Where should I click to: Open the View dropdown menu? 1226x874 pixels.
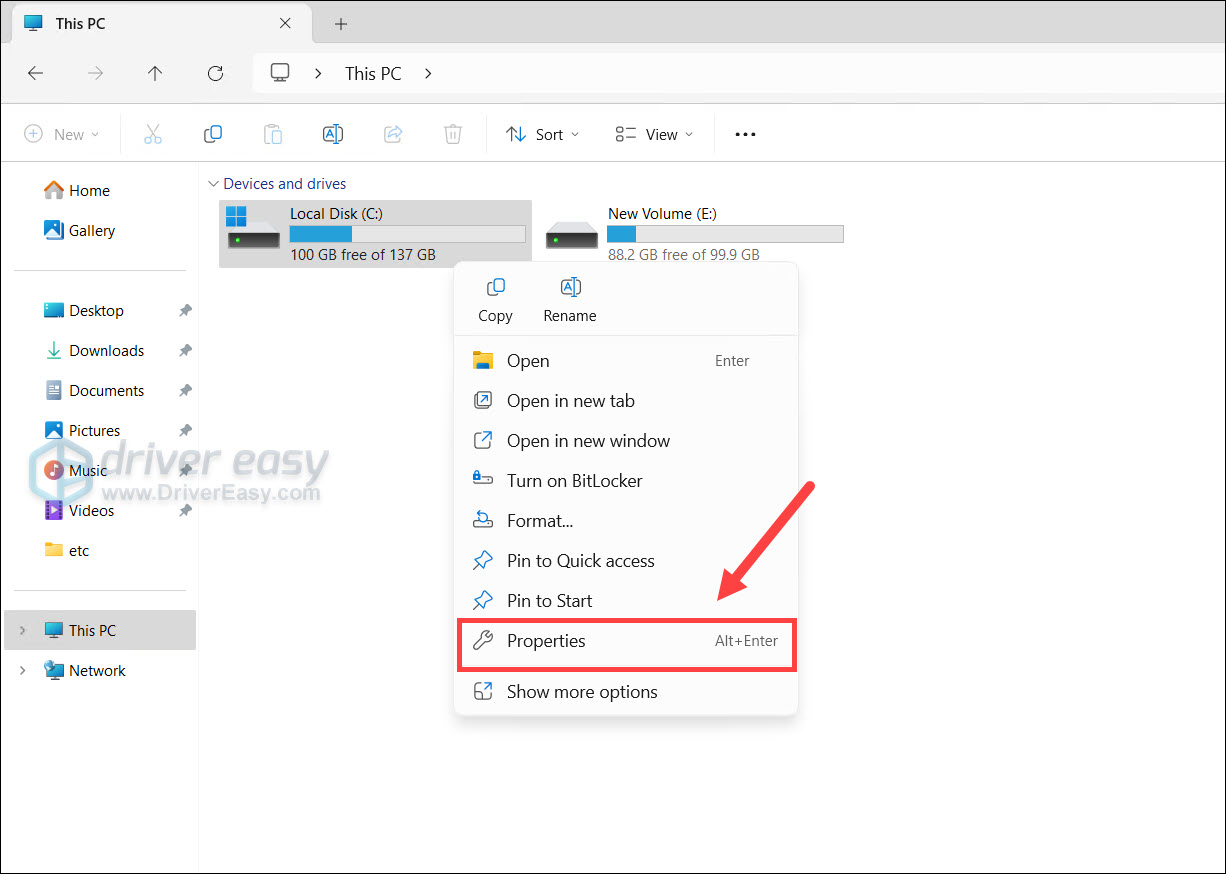pyautogui.click(x=654, y=134)
